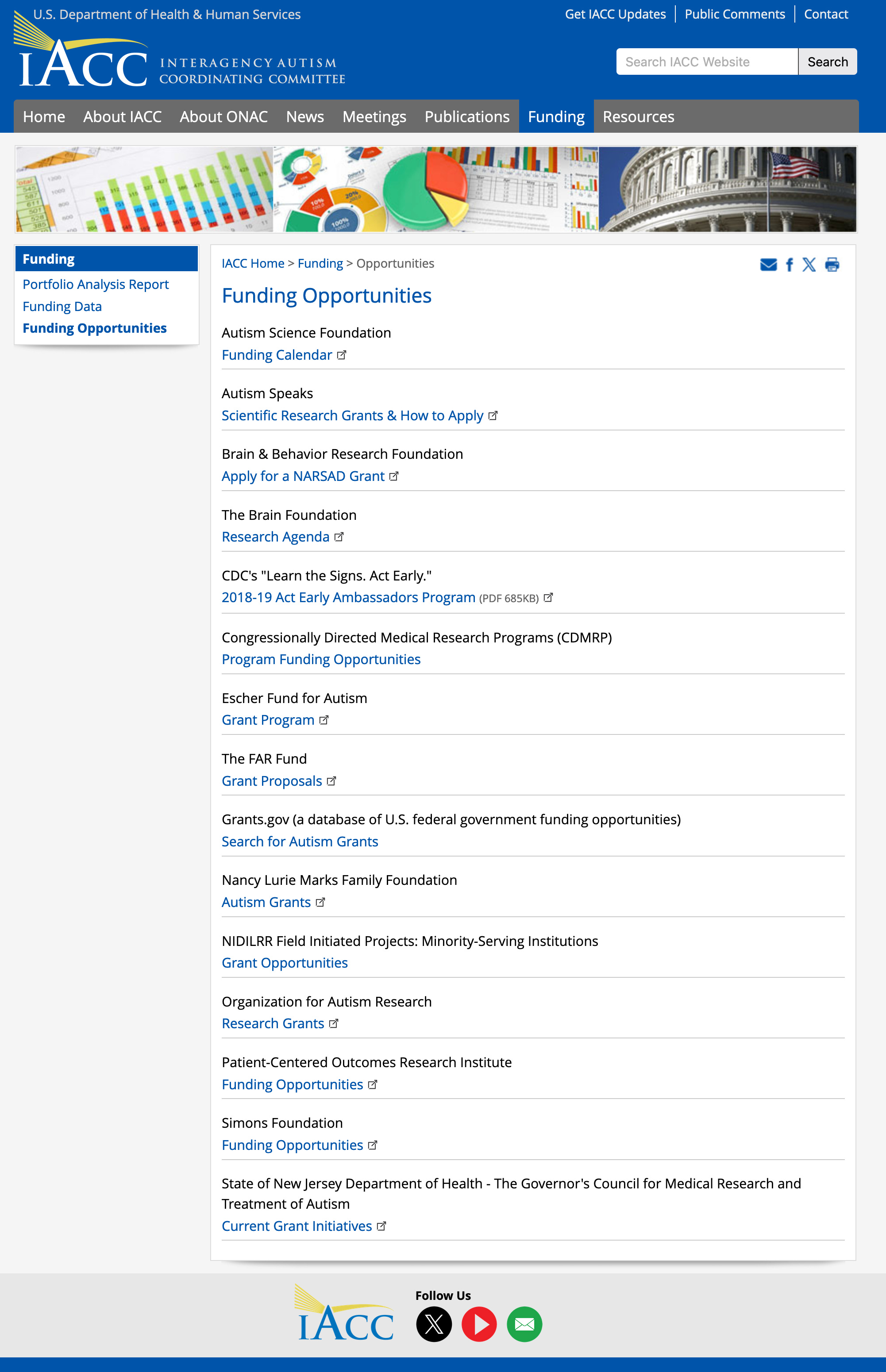This screenshot has height=1372, width=886.
Task: Click the Funding Opportunities page heading
Action: (x=327, y=296)
